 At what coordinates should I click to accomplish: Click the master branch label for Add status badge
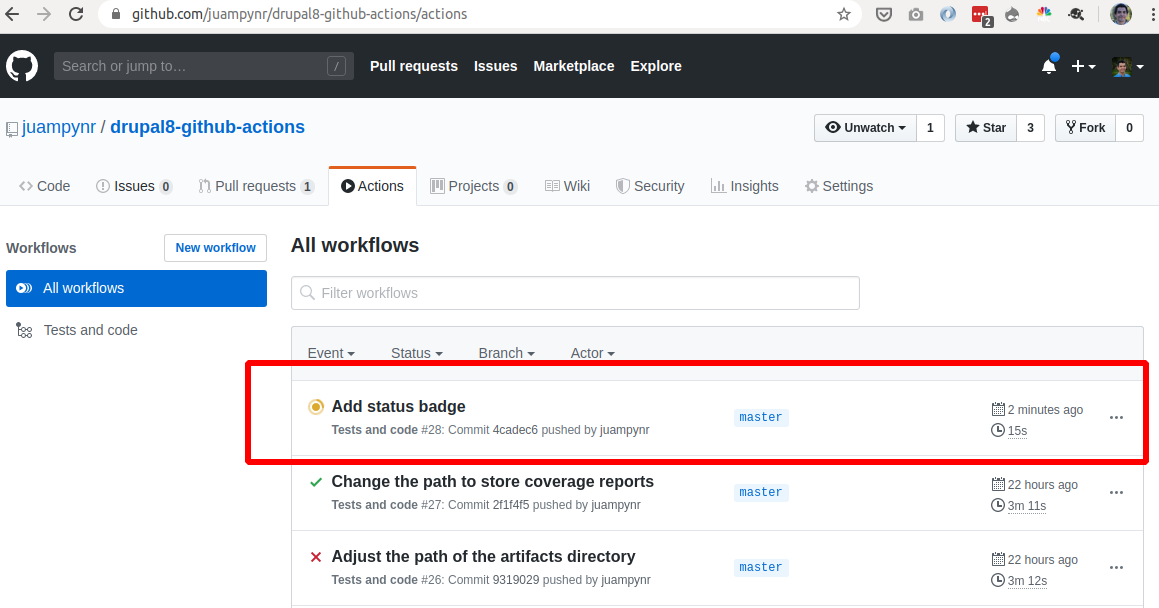[761, 417]
